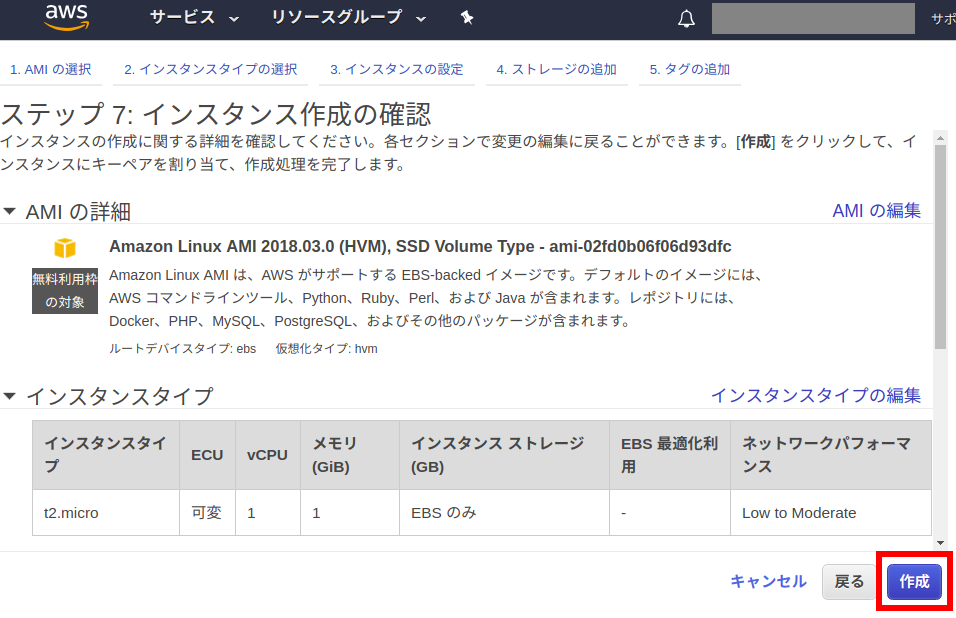Click the ステップ 7 page heading

pyautogui.click(x=215, y=114)
